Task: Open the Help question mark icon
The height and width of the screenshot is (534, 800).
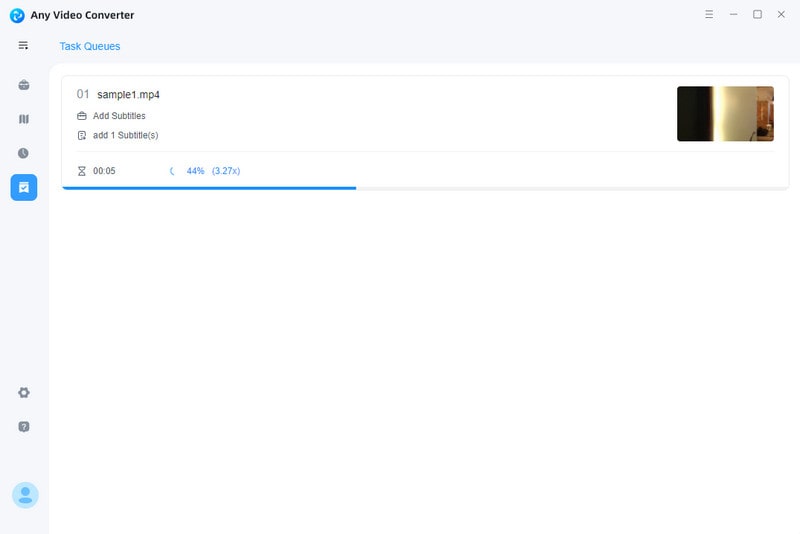Action: [x=23, y=426]
